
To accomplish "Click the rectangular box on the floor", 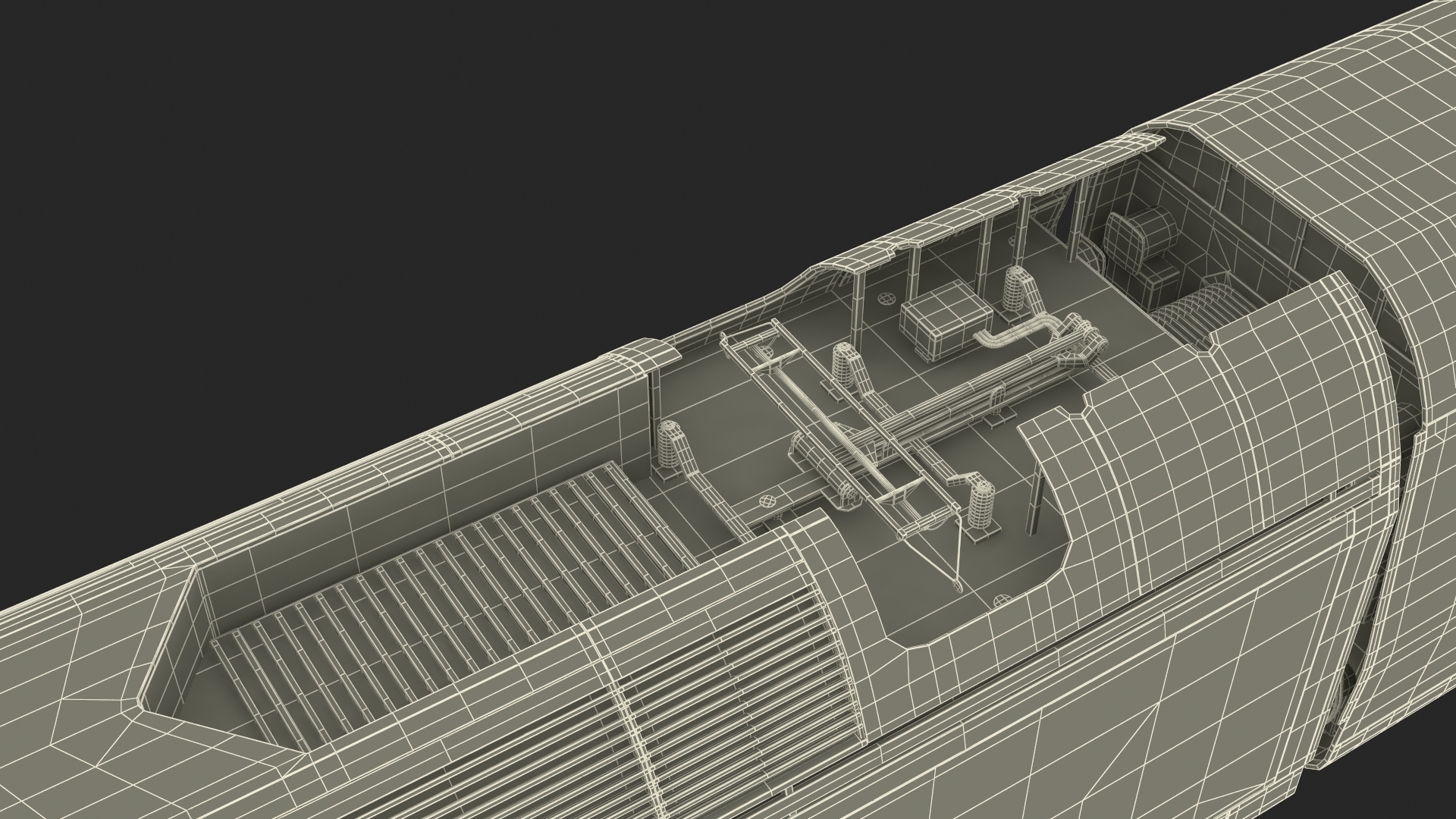I will pyautogui.click(x=944, y=323).
